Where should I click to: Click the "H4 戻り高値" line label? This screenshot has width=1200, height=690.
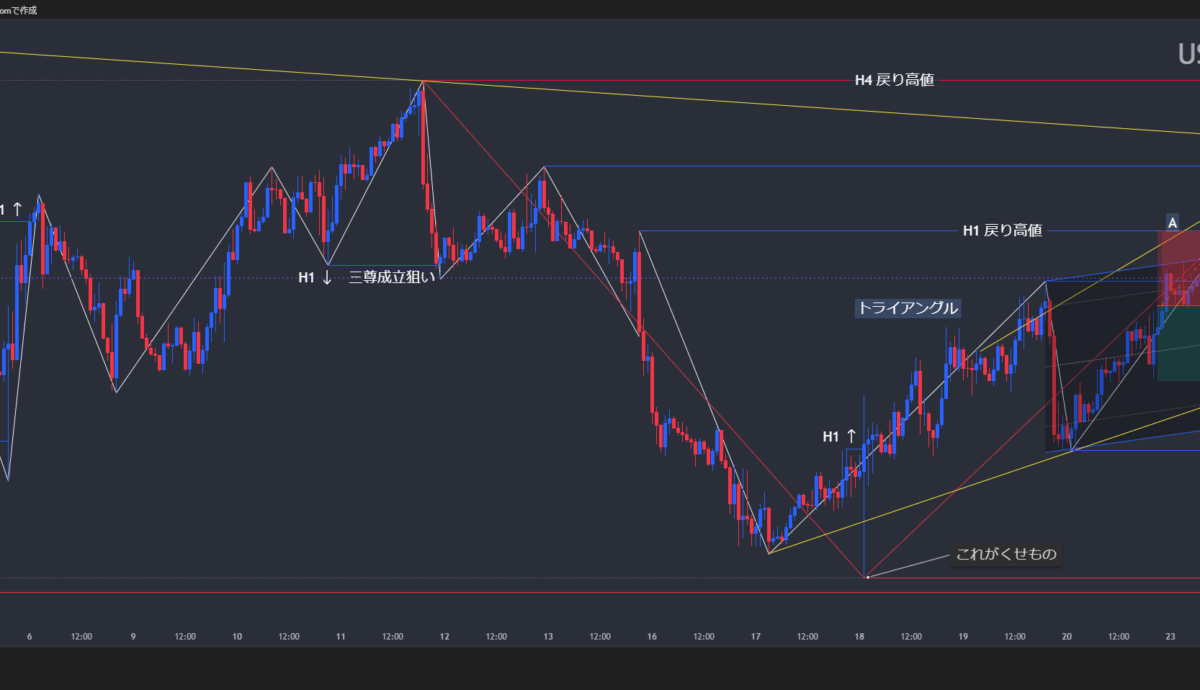tap(893, 80)
